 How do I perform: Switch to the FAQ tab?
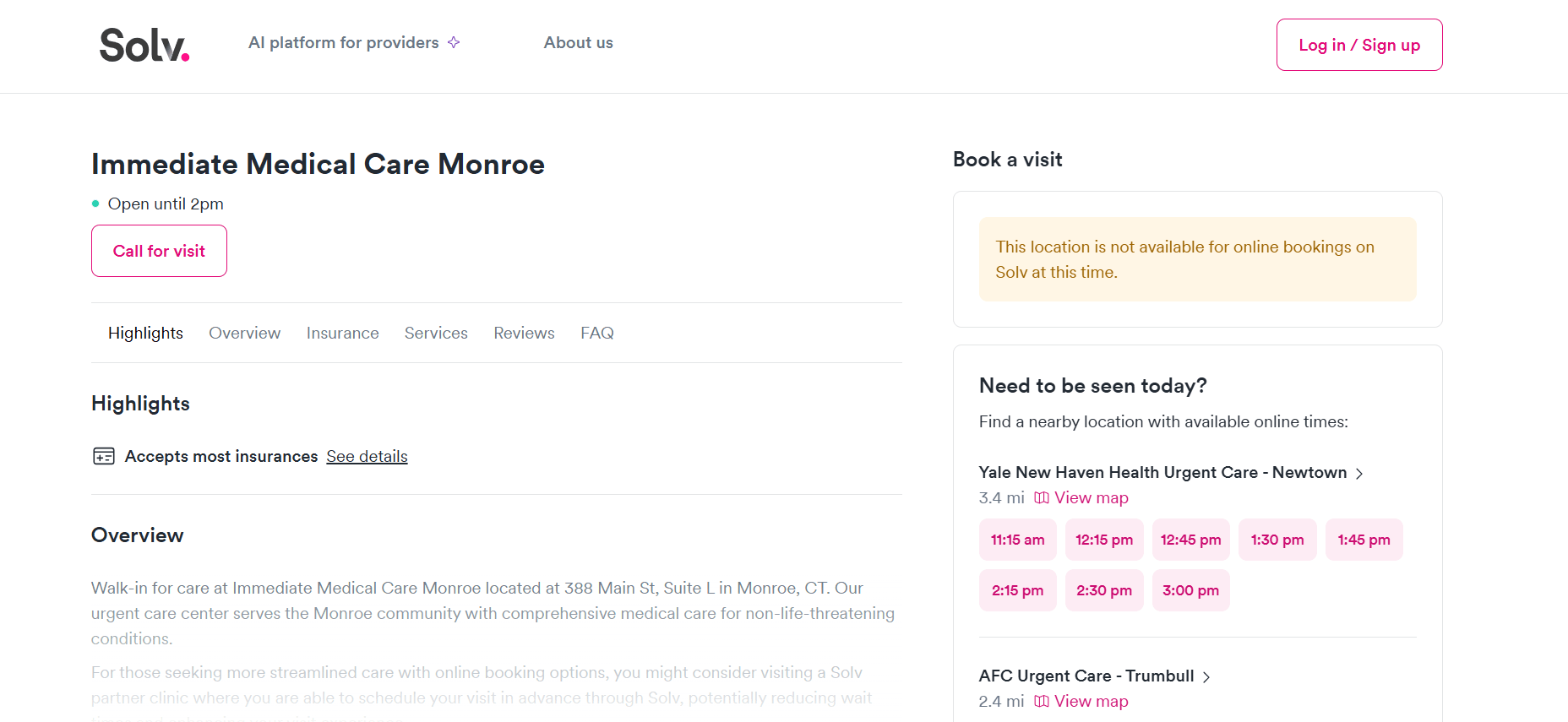[597, 333]
